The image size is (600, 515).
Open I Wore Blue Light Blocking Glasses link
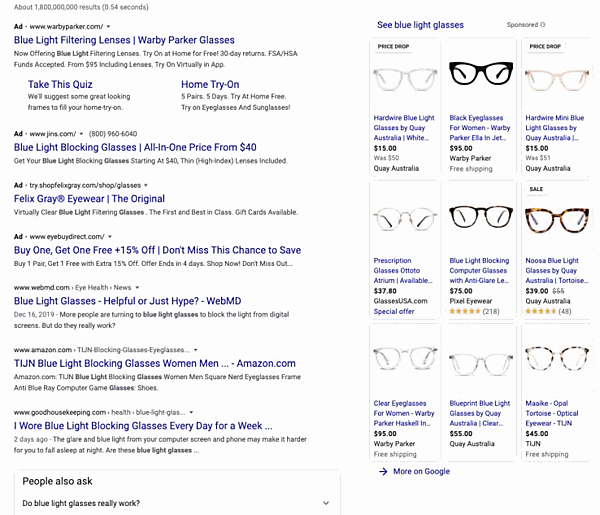(x=143, y=426)
